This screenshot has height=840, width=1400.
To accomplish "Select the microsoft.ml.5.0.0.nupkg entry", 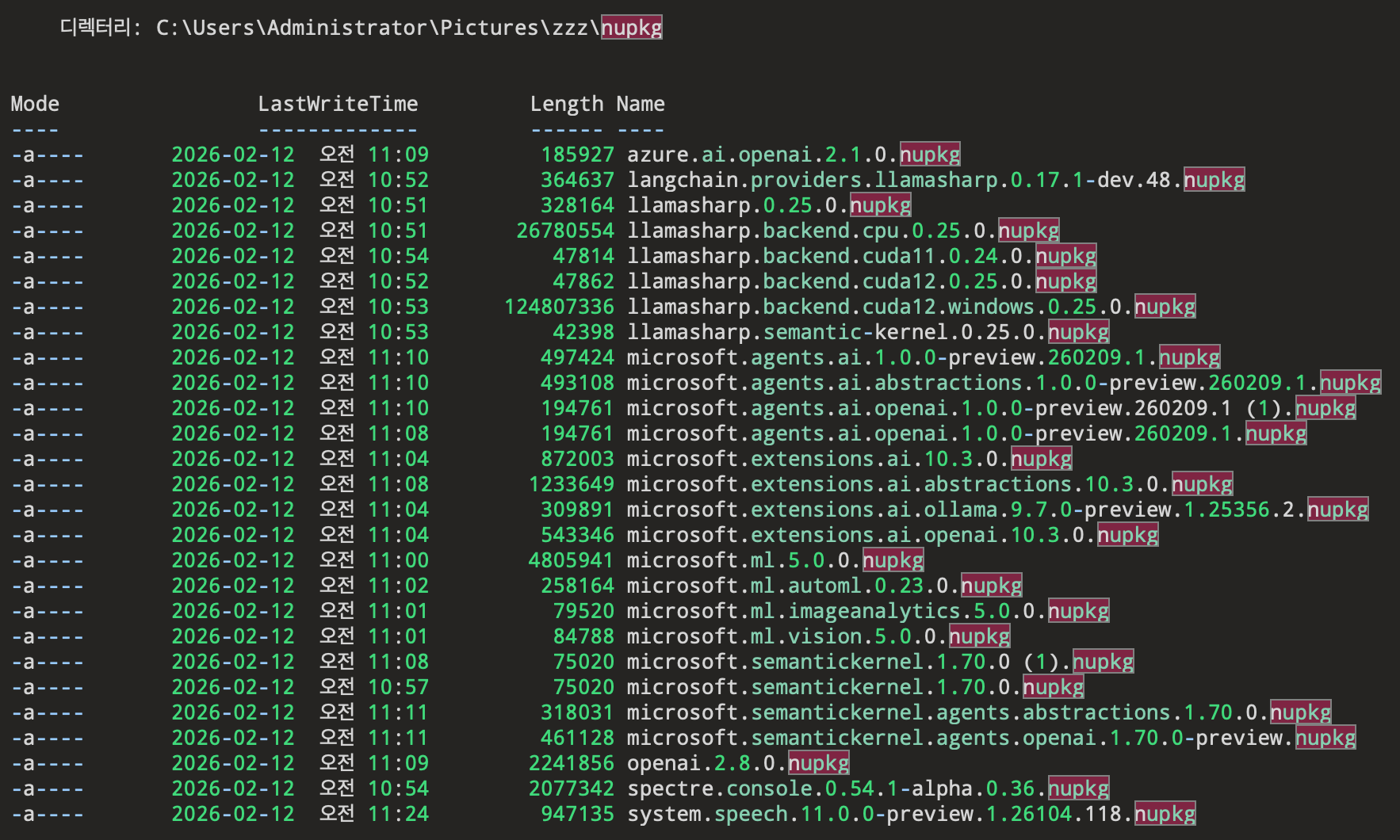I will (x=775, y=560).
